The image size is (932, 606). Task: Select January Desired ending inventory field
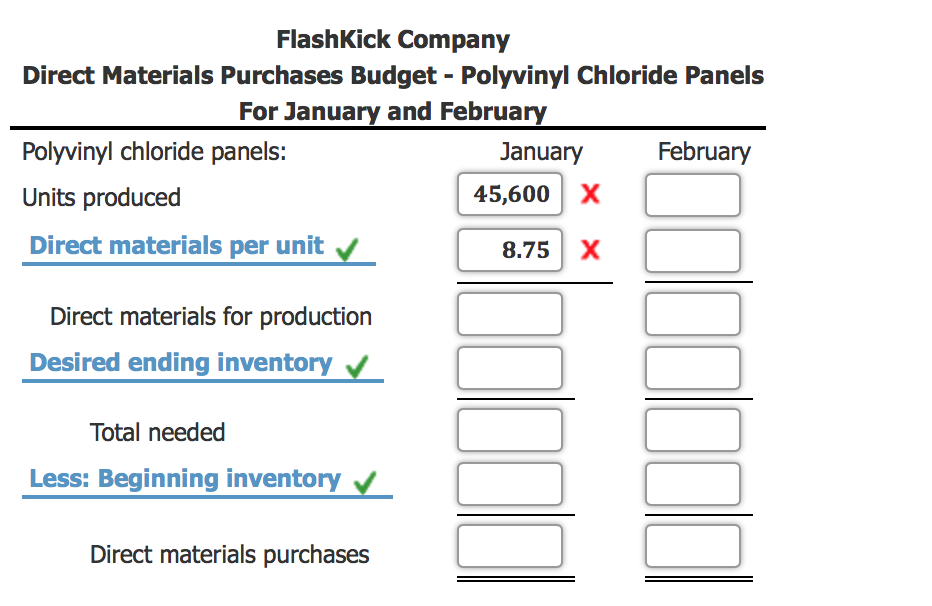point(510,367)
